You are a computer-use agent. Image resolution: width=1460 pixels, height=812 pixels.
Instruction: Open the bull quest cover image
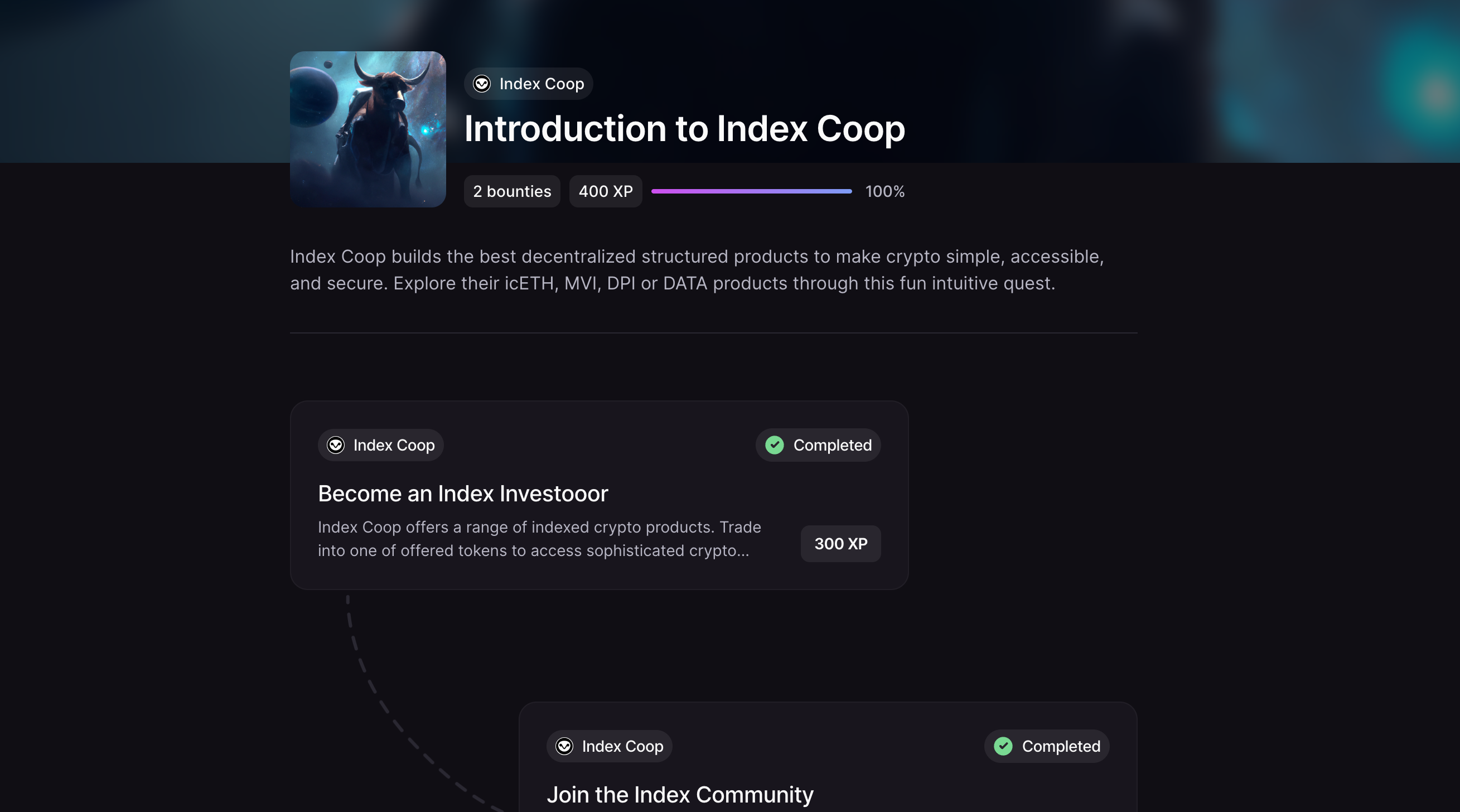point(368,129)
